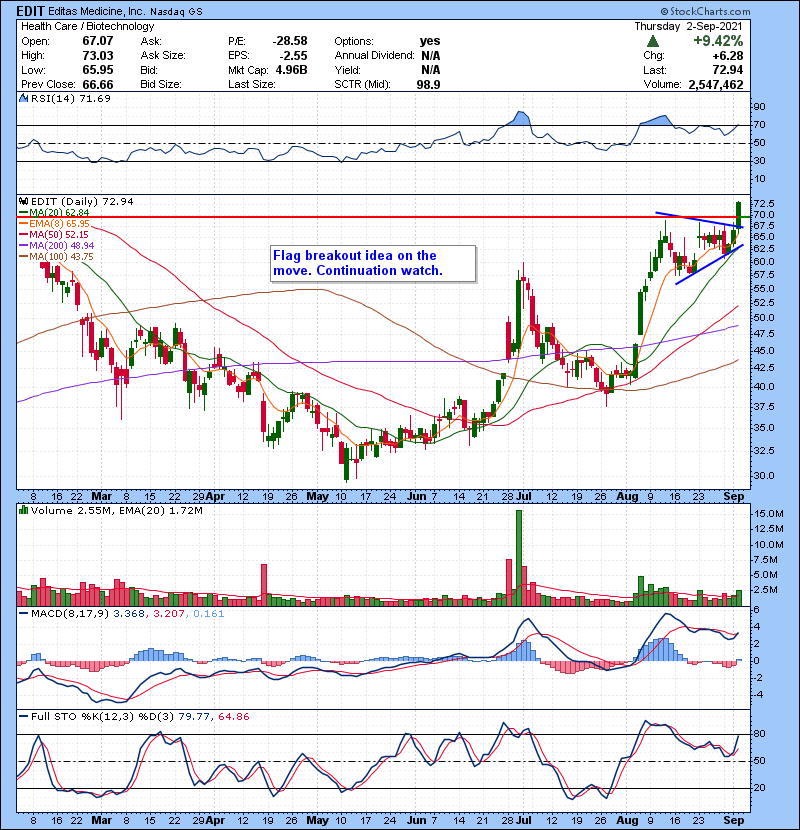The image size is (800, 830).
Task: Click the Jul label on price chart axis
Action: (524, 497)
